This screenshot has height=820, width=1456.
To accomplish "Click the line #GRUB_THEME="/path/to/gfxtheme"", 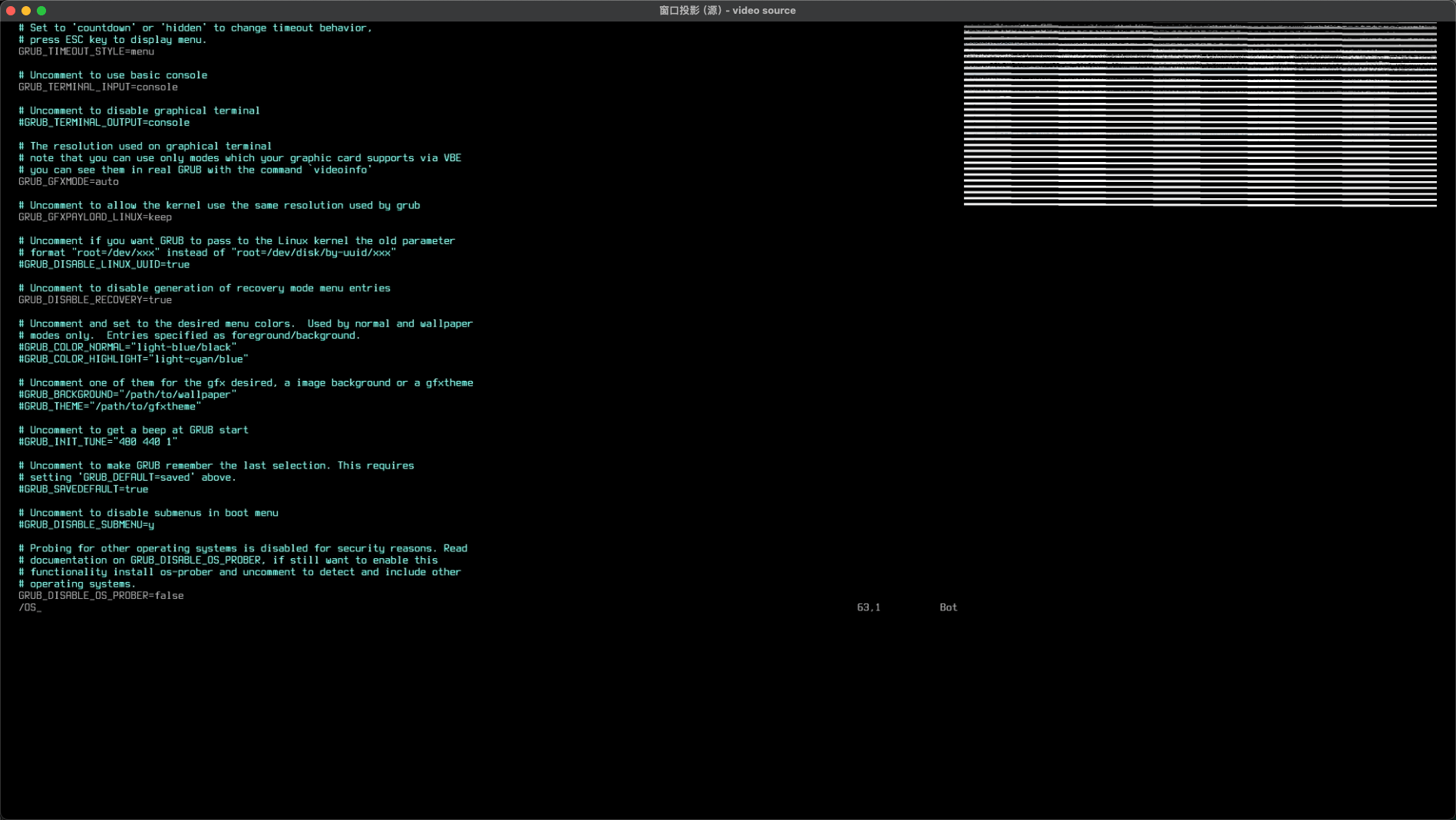I will (110, 406).
